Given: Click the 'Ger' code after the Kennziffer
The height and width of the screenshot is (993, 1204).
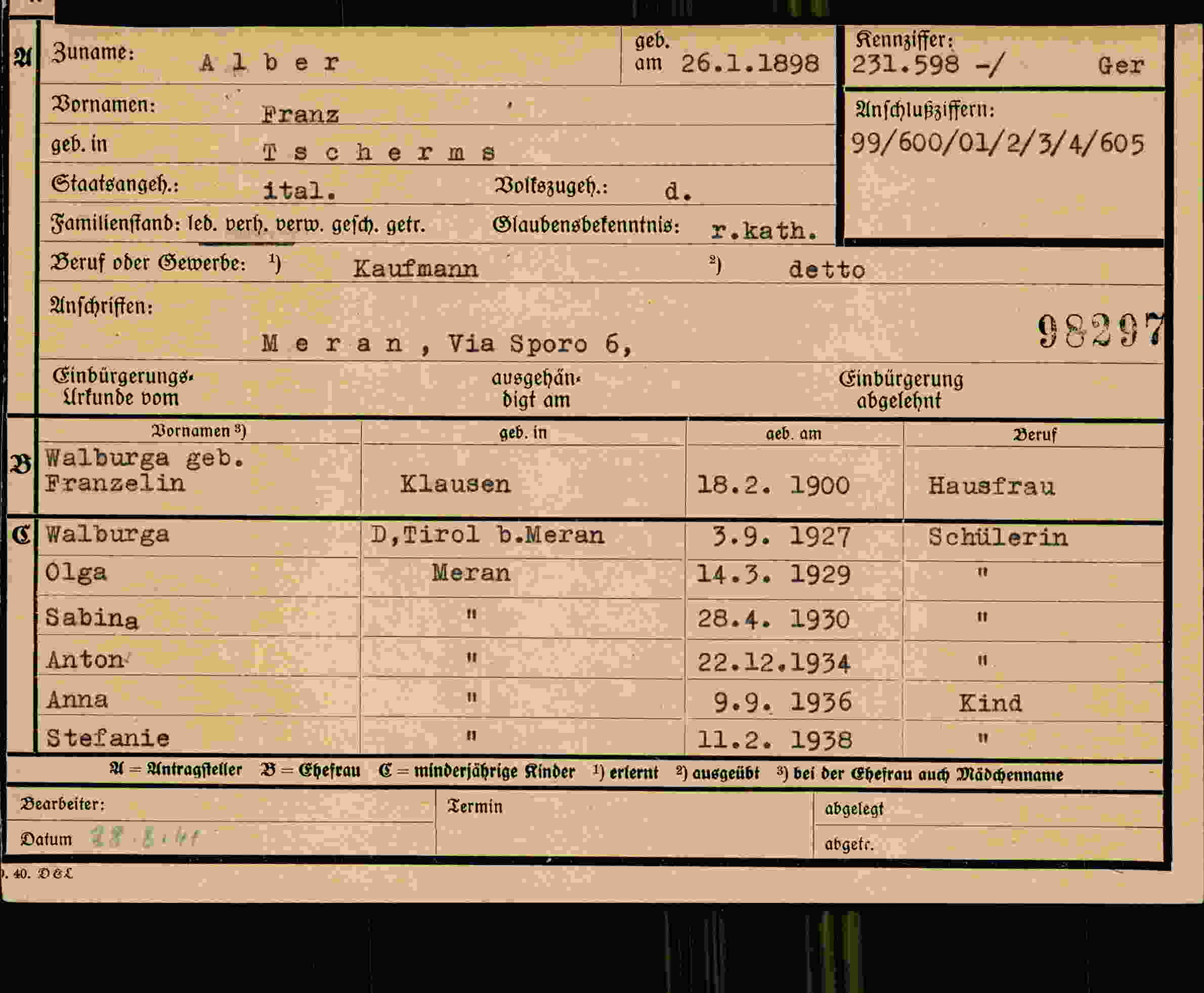Looking at the screenshot, I should [1121, 66].
